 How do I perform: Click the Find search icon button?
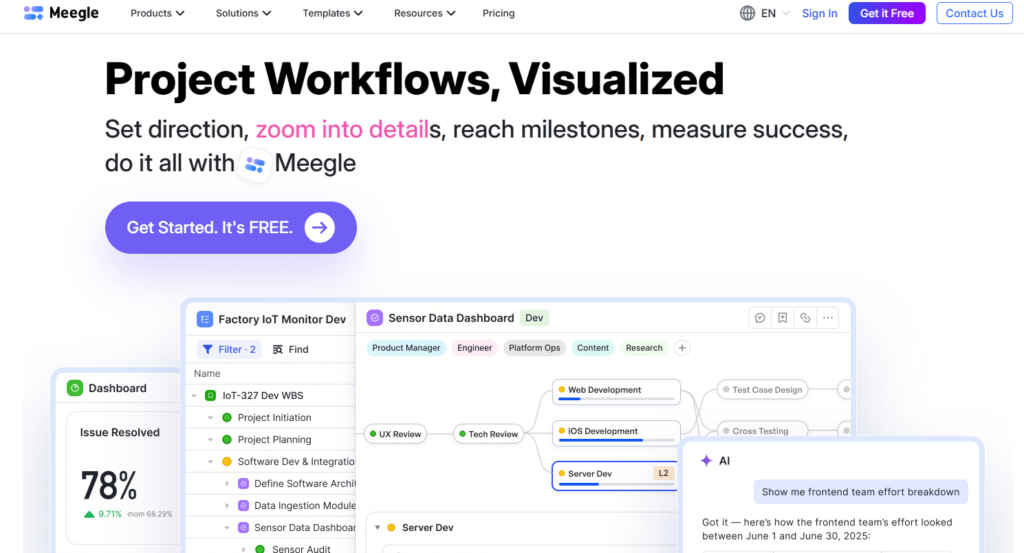(x=290, y=349)
